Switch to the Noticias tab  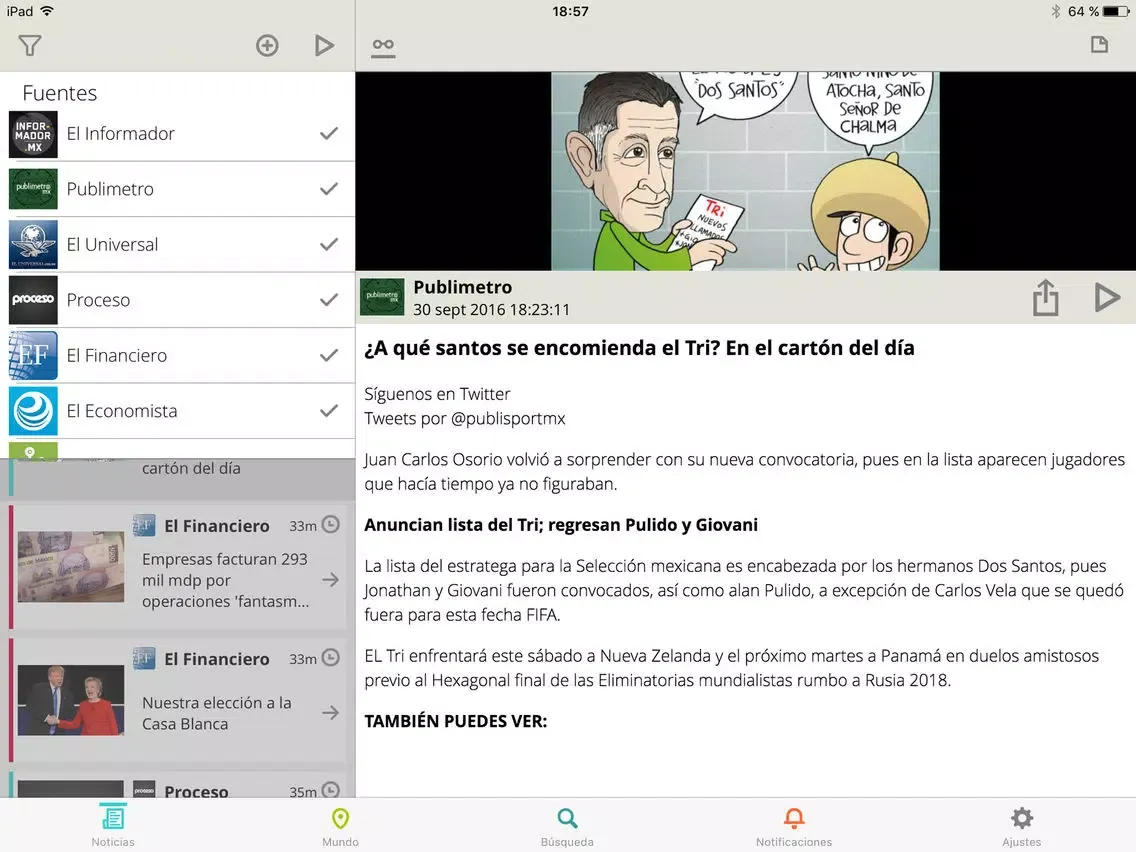(x=113, y=825)
